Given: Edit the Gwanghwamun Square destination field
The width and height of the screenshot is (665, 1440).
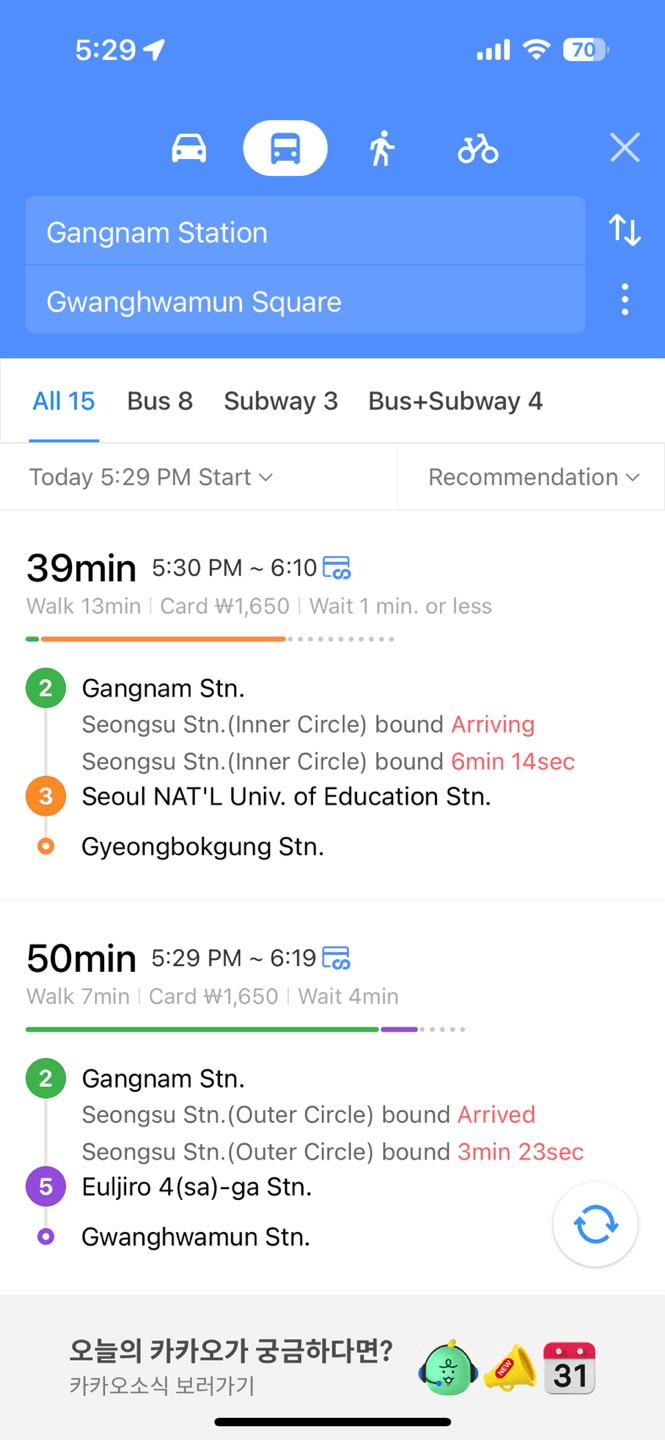Looking at the screenshot, I should click(305, 301).
